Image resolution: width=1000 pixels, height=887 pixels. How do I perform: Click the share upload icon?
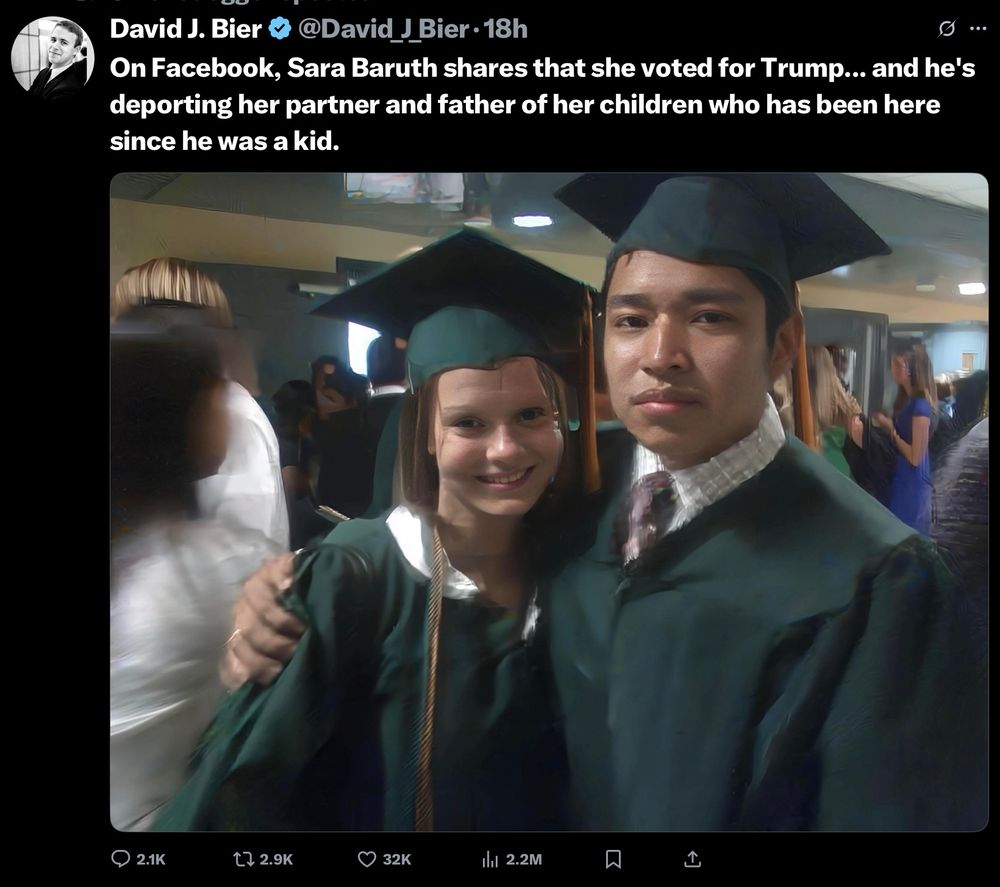tap(693, 859)
